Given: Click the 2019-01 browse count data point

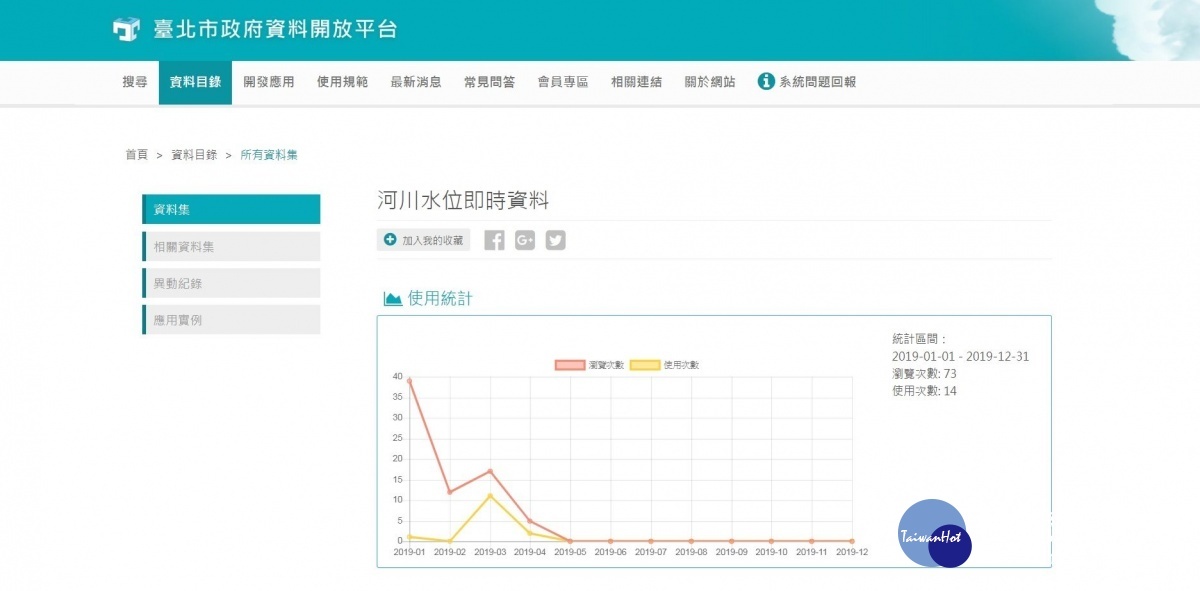Looking at the screenshot, I should click(x=409, y=380).
